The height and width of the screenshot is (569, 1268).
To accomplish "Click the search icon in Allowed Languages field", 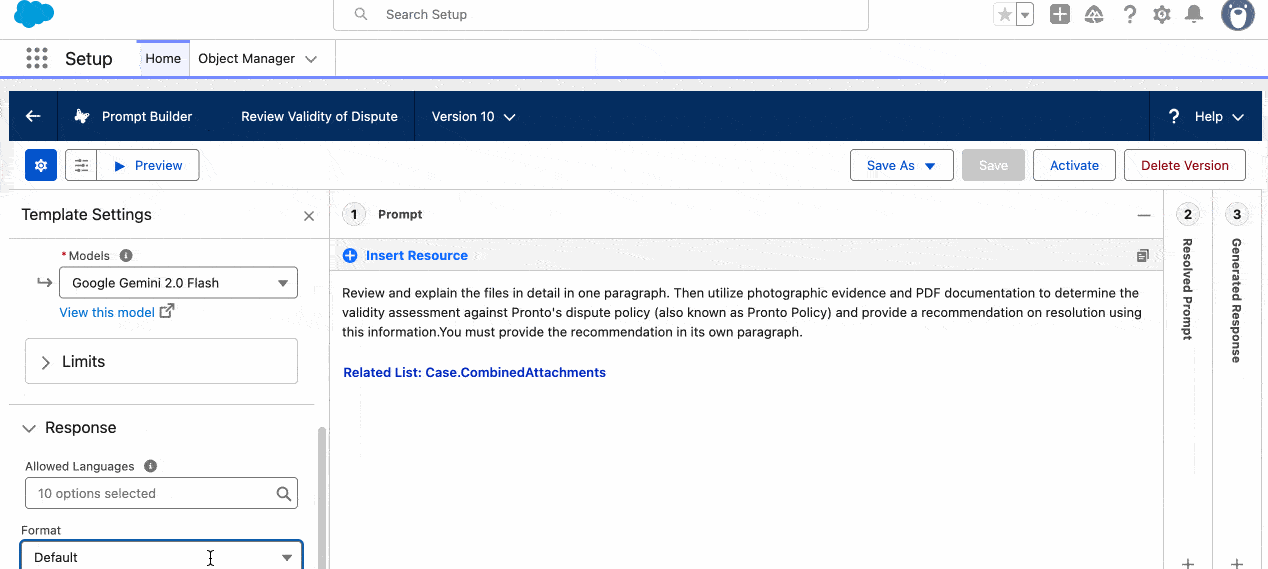I will click(284, 493).
